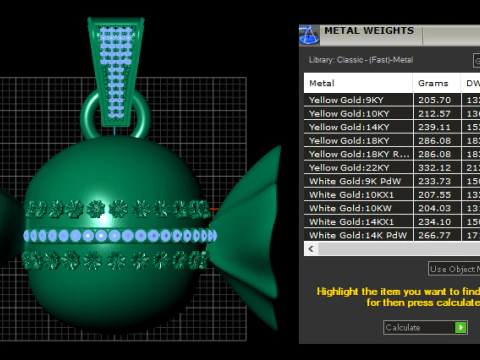Click the Metal Weights scale icon
Screen dimensions: 480x360
coord(309,35)
